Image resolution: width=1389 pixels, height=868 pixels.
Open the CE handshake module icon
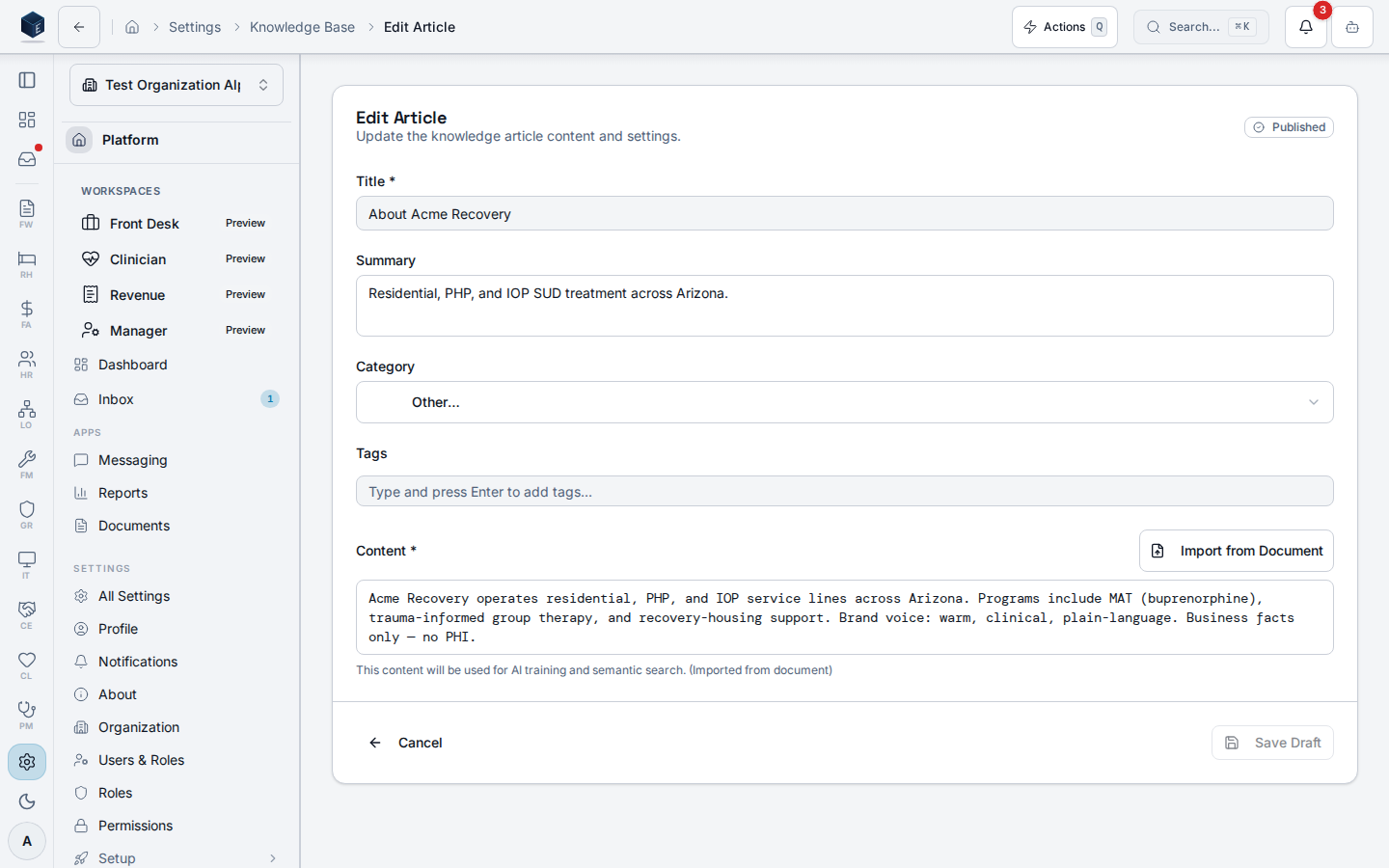tap(27, 614)
